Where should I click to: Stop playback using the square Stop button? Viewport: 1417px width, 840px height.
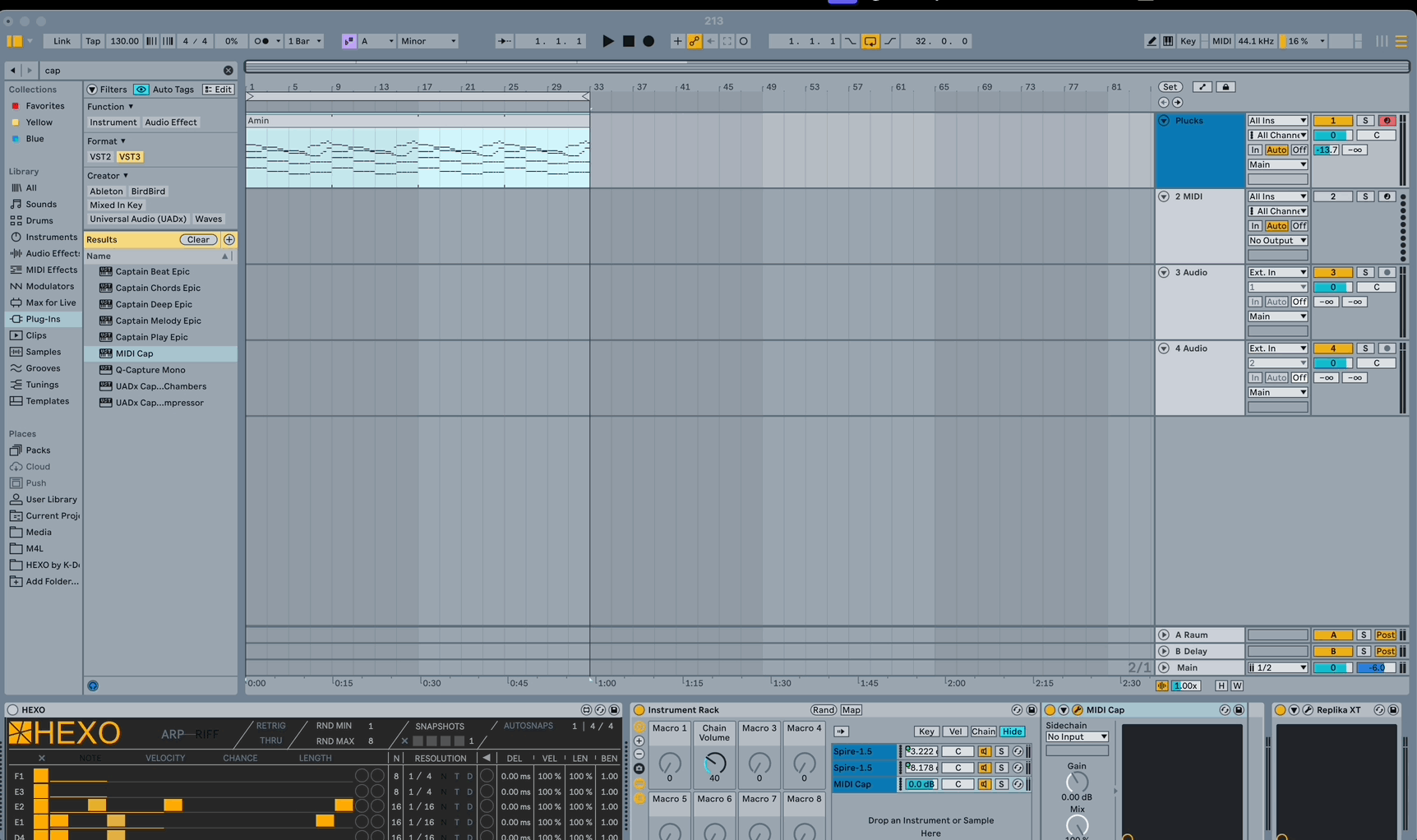coord(629,41)
